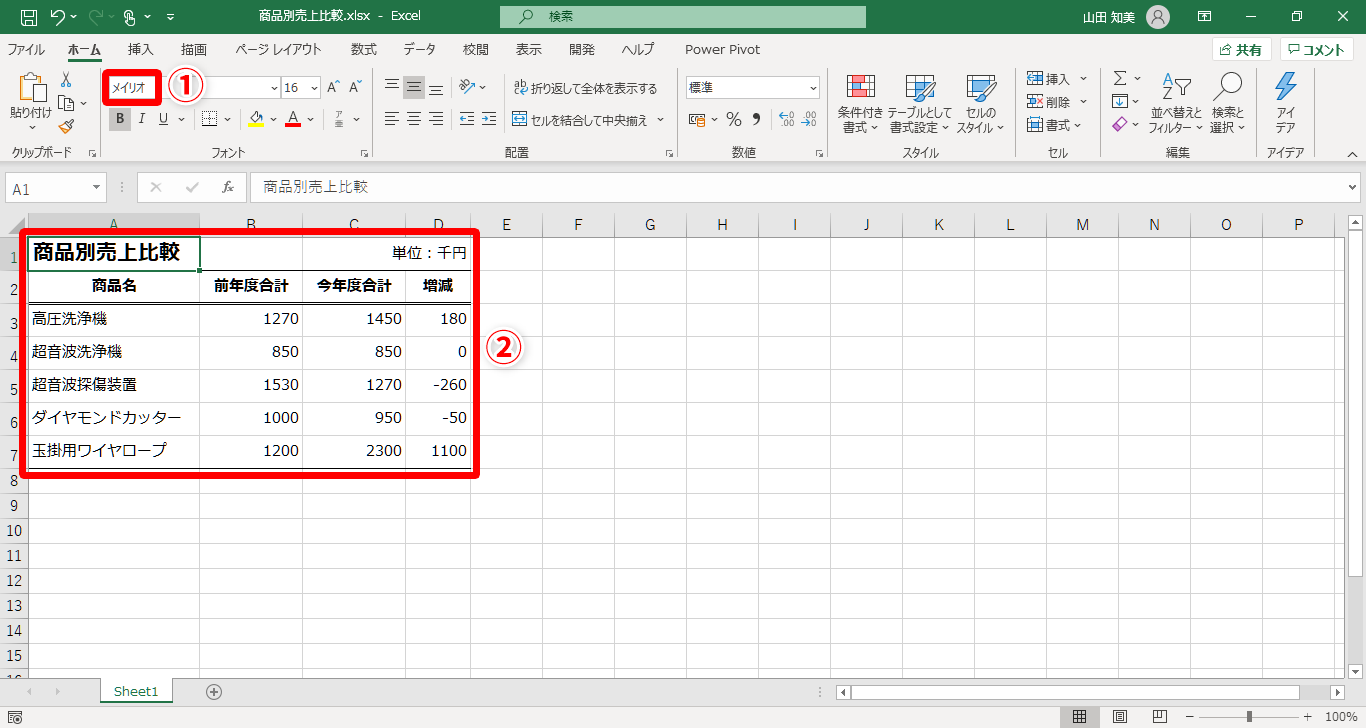The width and height of the screenshot is (1366, 728).
Task: Undo the last action
Action: click(x=58, y=17)
